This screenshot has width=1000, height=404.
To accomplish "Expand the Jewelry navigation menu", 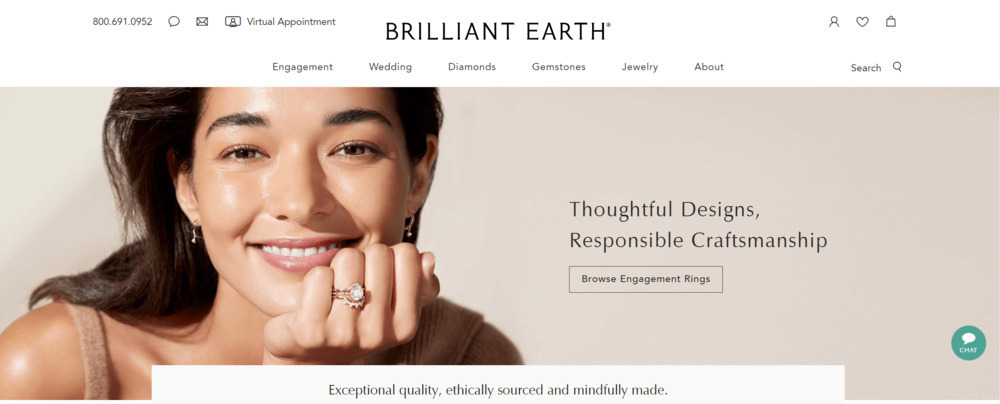I will coord(640,67).
